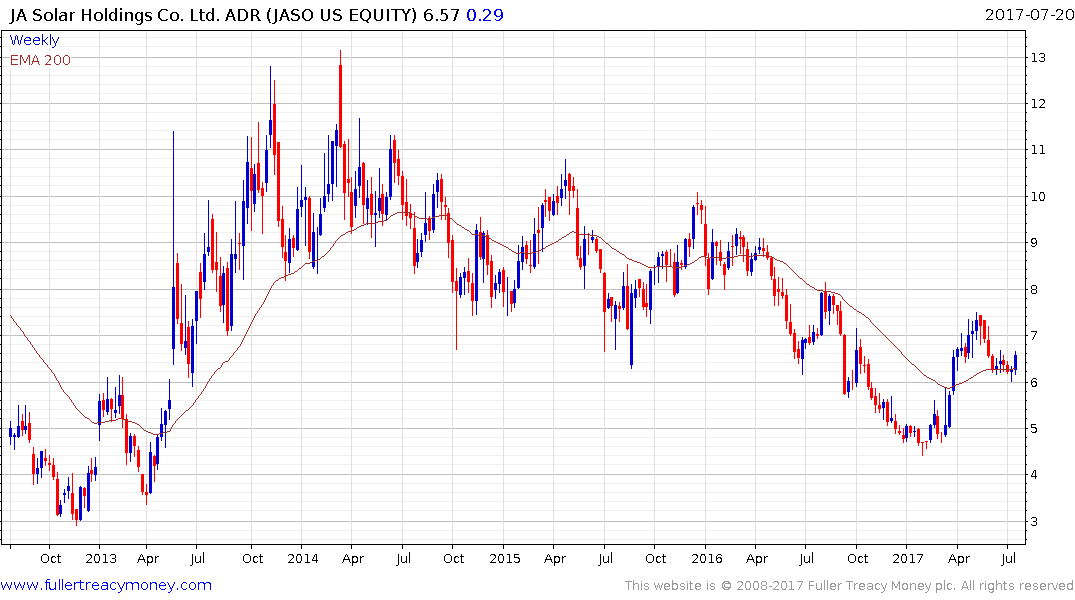
Task: Select the price change value 0.29
Action: (x=485, y=14)
